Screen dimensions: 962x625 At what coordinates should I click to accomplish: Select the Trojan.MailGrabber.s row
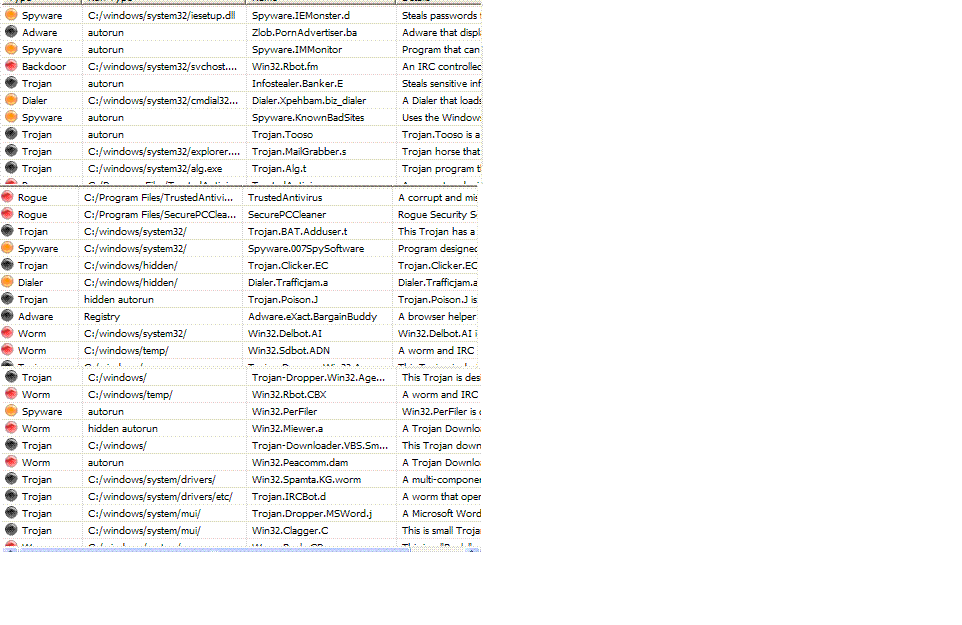[241, 151]
